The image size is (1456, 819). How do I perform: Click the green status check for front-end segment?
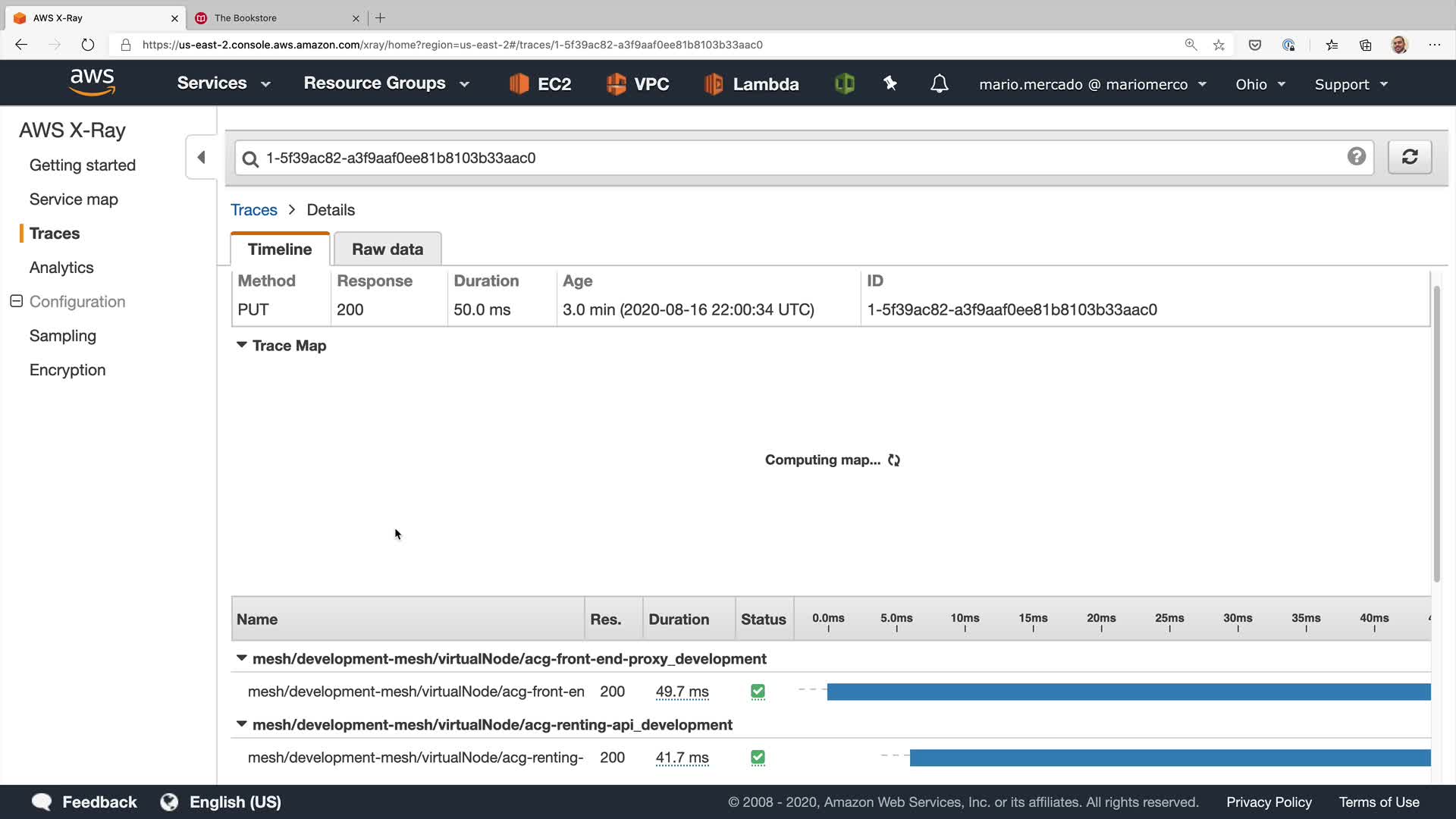coord(758,692)
